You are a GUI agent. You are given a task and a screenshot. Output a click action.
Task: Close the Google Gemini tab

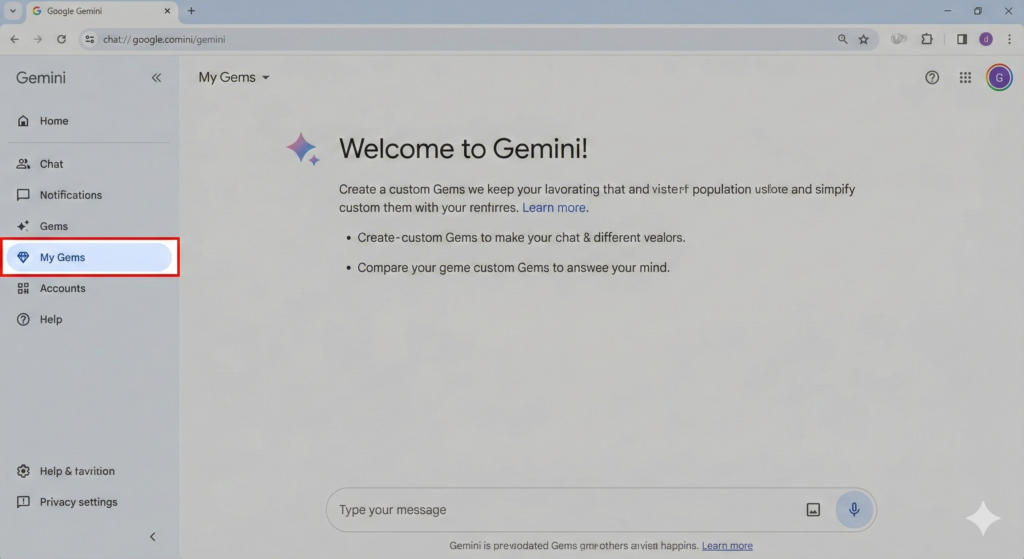(167, 11)
